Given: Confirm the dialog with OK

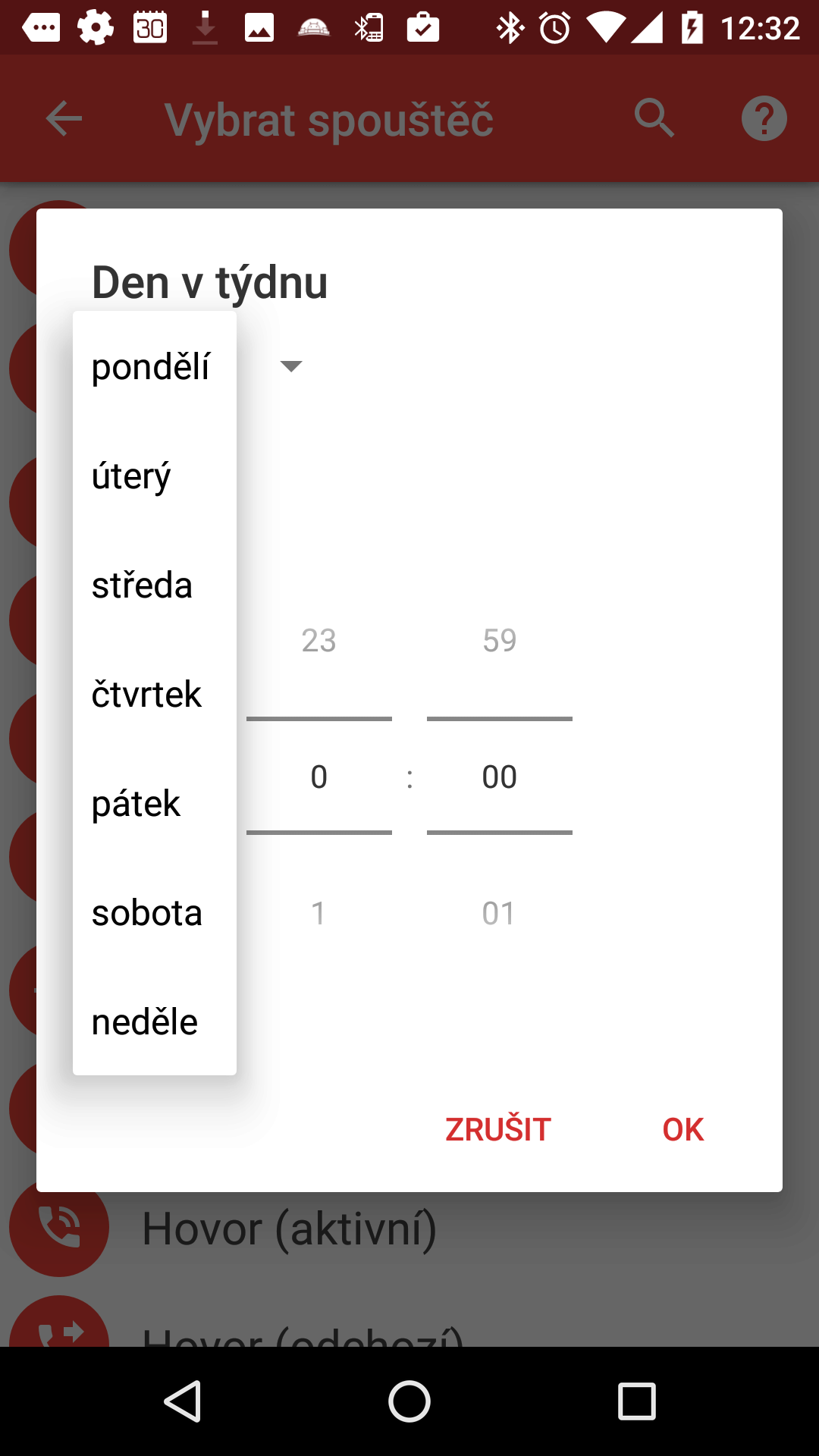Looking at the screenshot, I should point(683,1129).
